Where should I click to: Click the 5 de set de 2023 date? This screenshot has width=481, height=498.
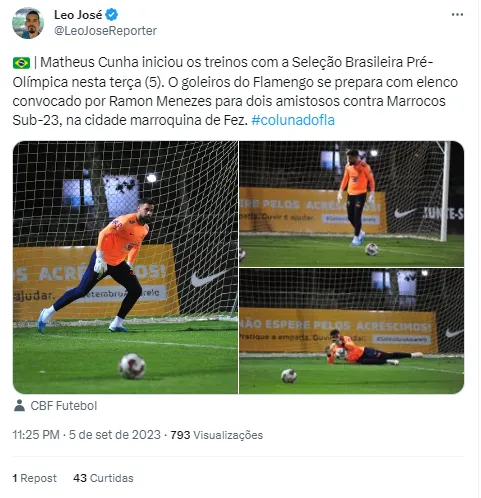click(x=115, y=435)
